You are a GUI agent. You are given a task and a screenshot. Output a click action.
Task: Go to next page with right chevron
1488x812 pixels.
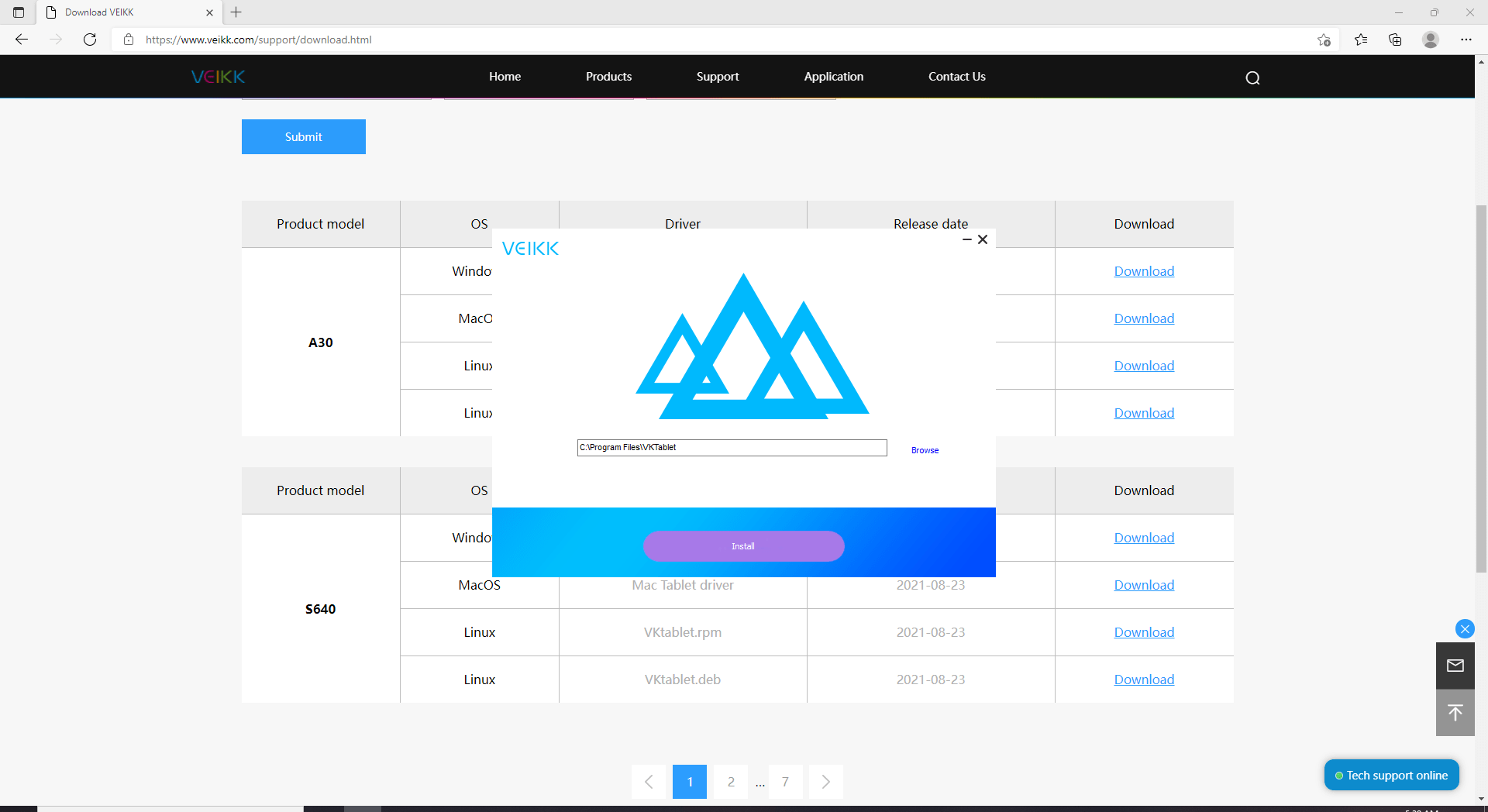pyautogui.click(x=826, y=782)
